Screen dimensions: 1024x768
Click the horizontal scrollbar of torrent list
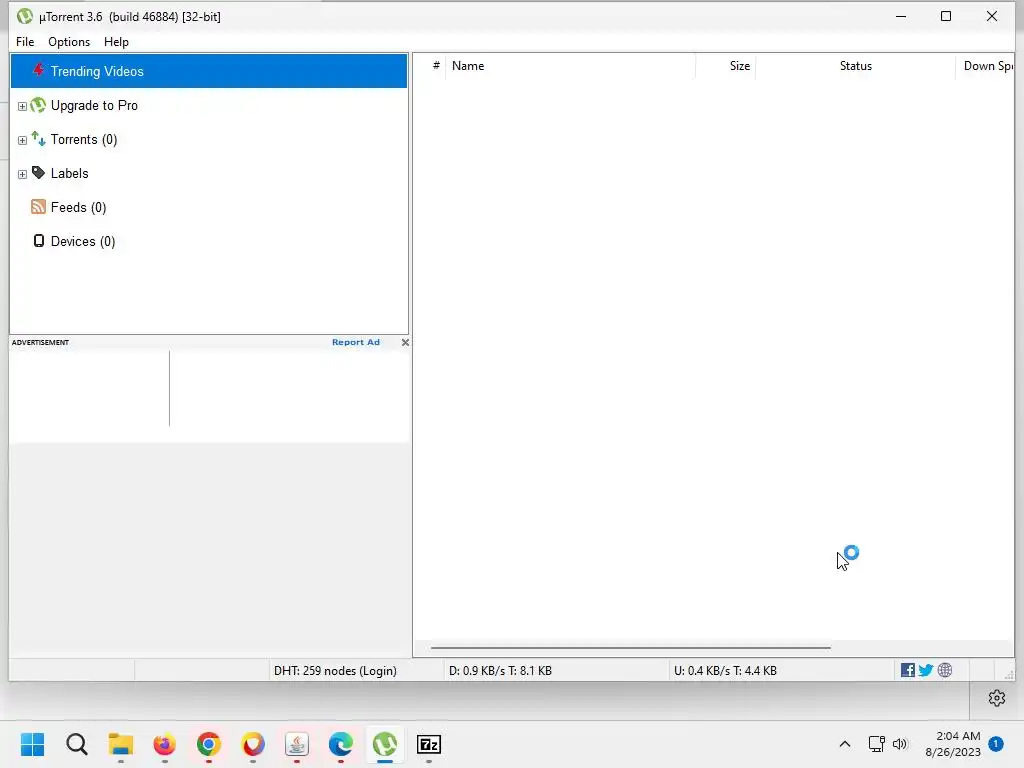(x=631, y=648)
